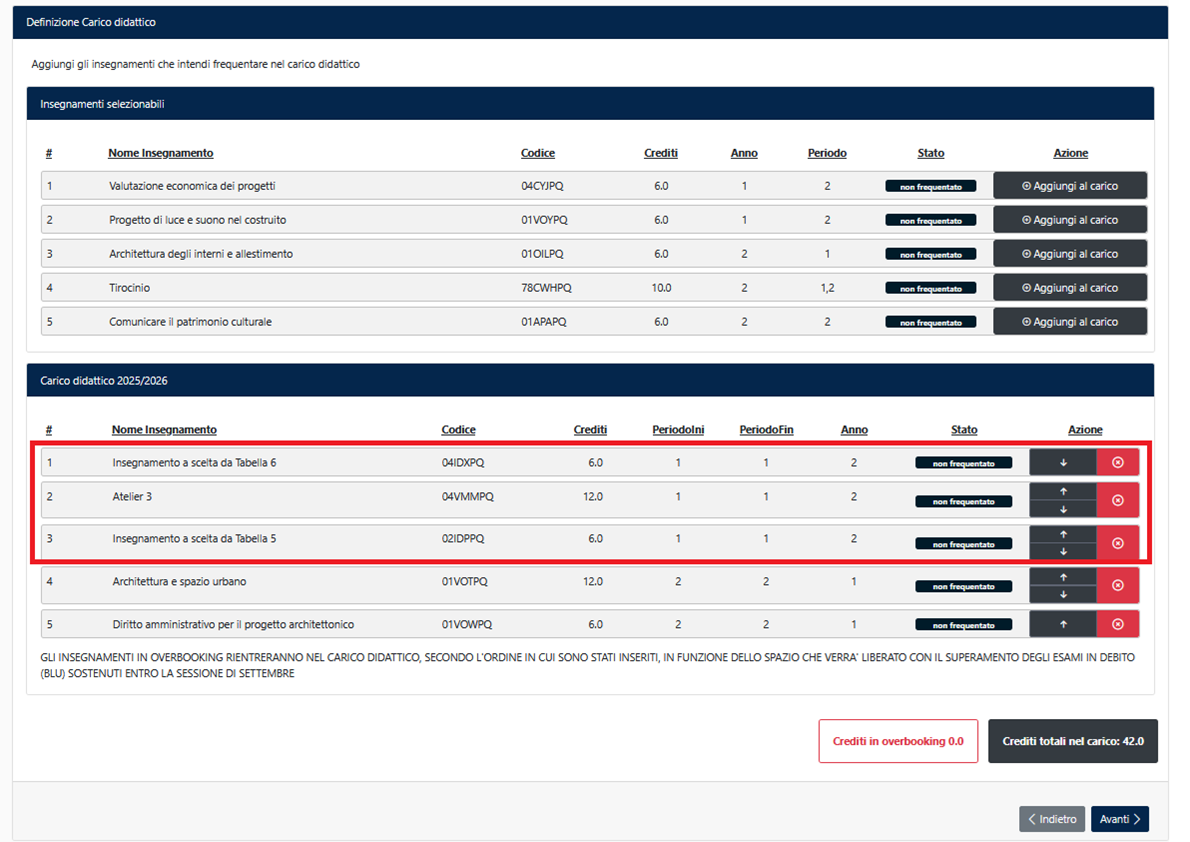
Task: Move "Insegnamento a scelta da Tabella 6" down
Action: pos(1063,462)
